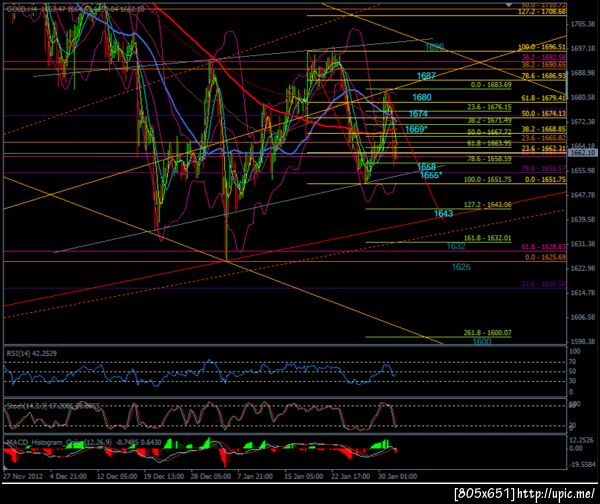This screenshot has height=504, width=600.
Task: Click the 4 Dec 21:00 time label
Action: 68,476
